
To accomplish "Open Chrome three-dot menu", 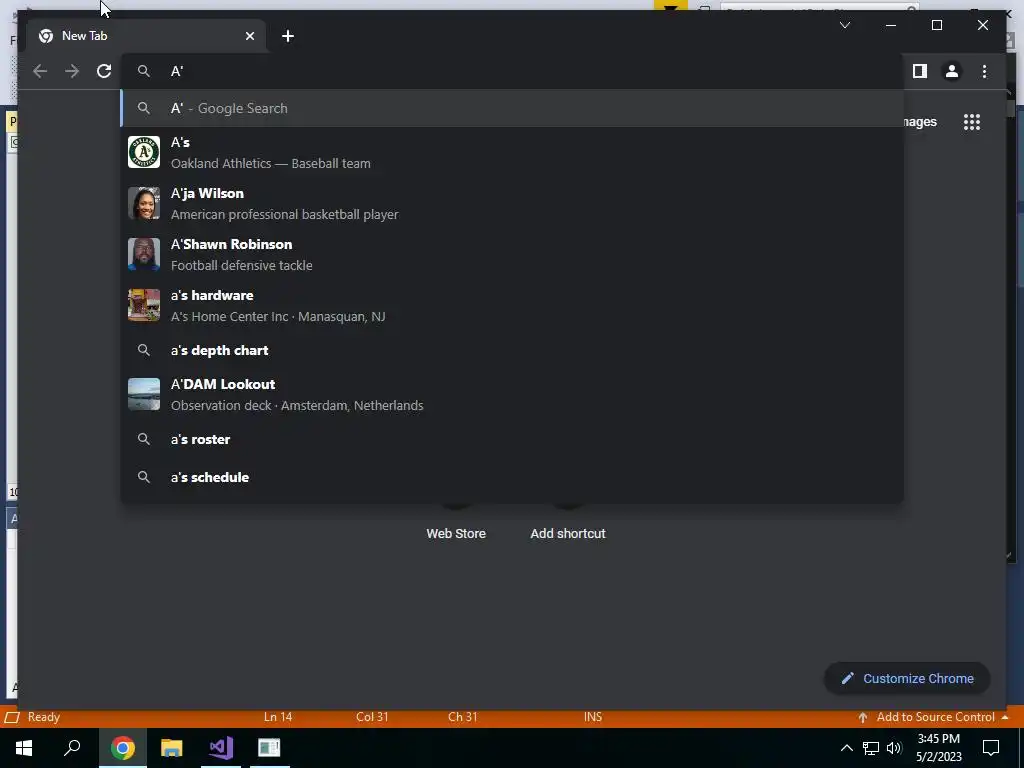I will tap(984, 71).
